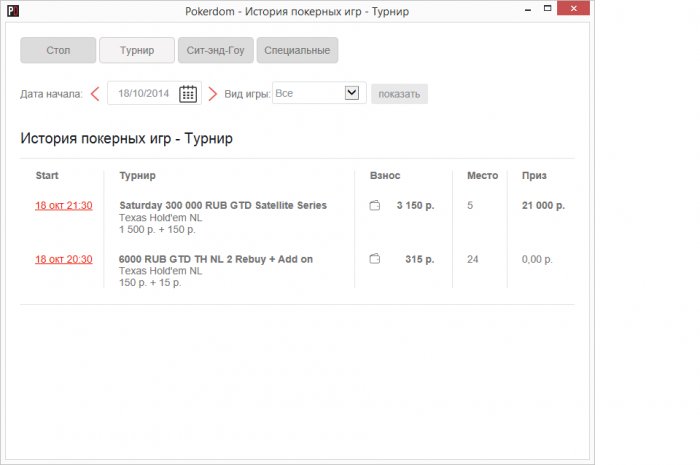
Task: Open the 18 окт 21:30 tournament link
Action: (x=64, y=205)
